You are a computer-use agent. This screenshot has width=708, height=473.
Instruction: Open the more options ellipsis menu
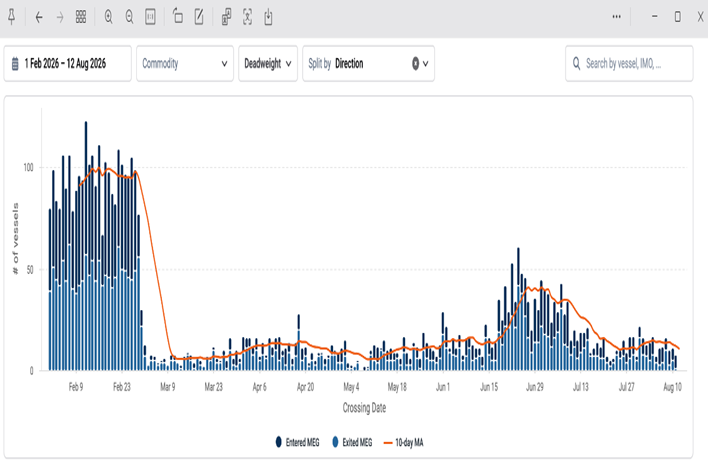tap(616, 17)
